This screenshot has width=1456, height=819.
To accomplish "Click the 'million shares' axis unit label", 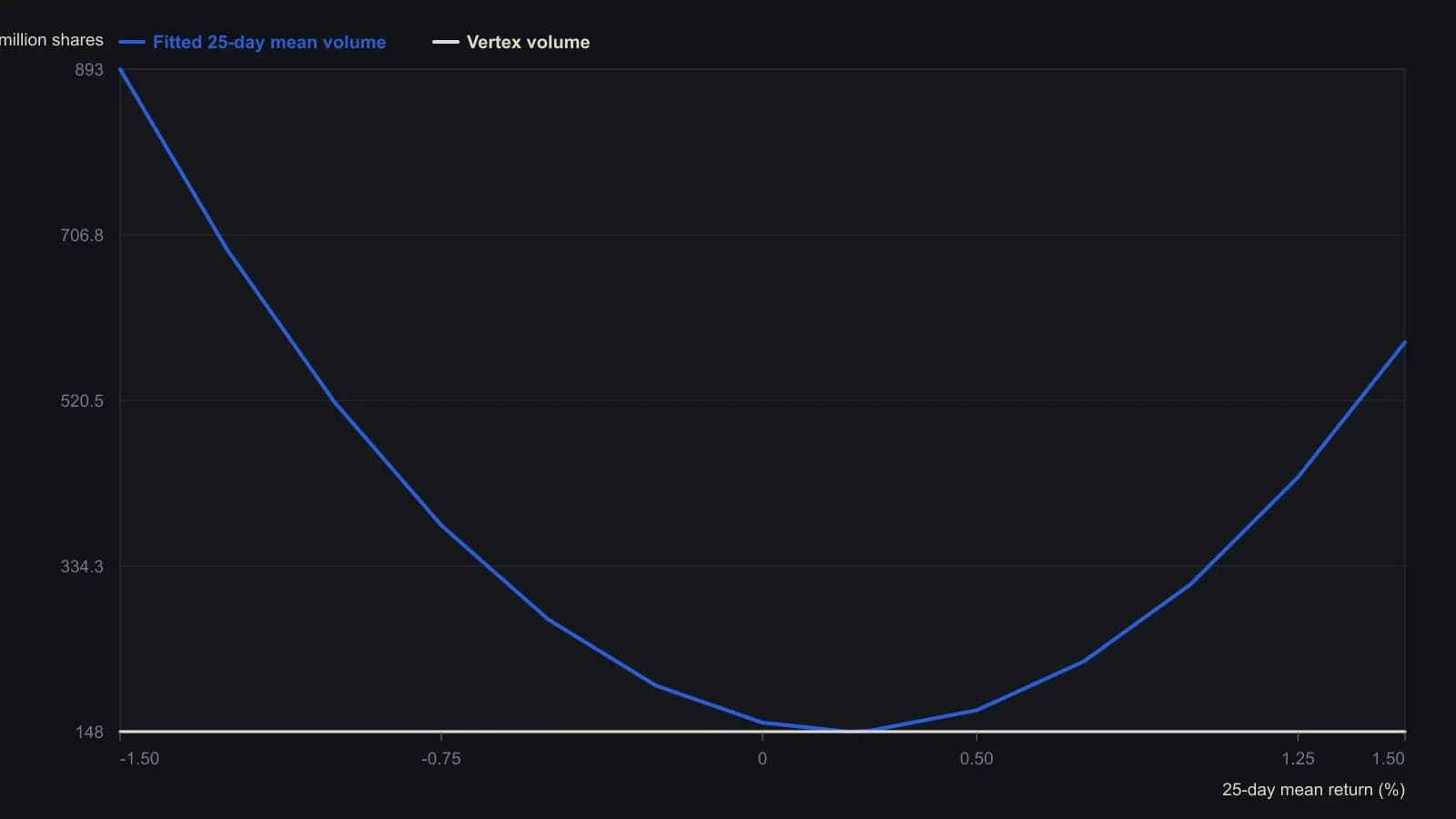I will tap(52, 40).
